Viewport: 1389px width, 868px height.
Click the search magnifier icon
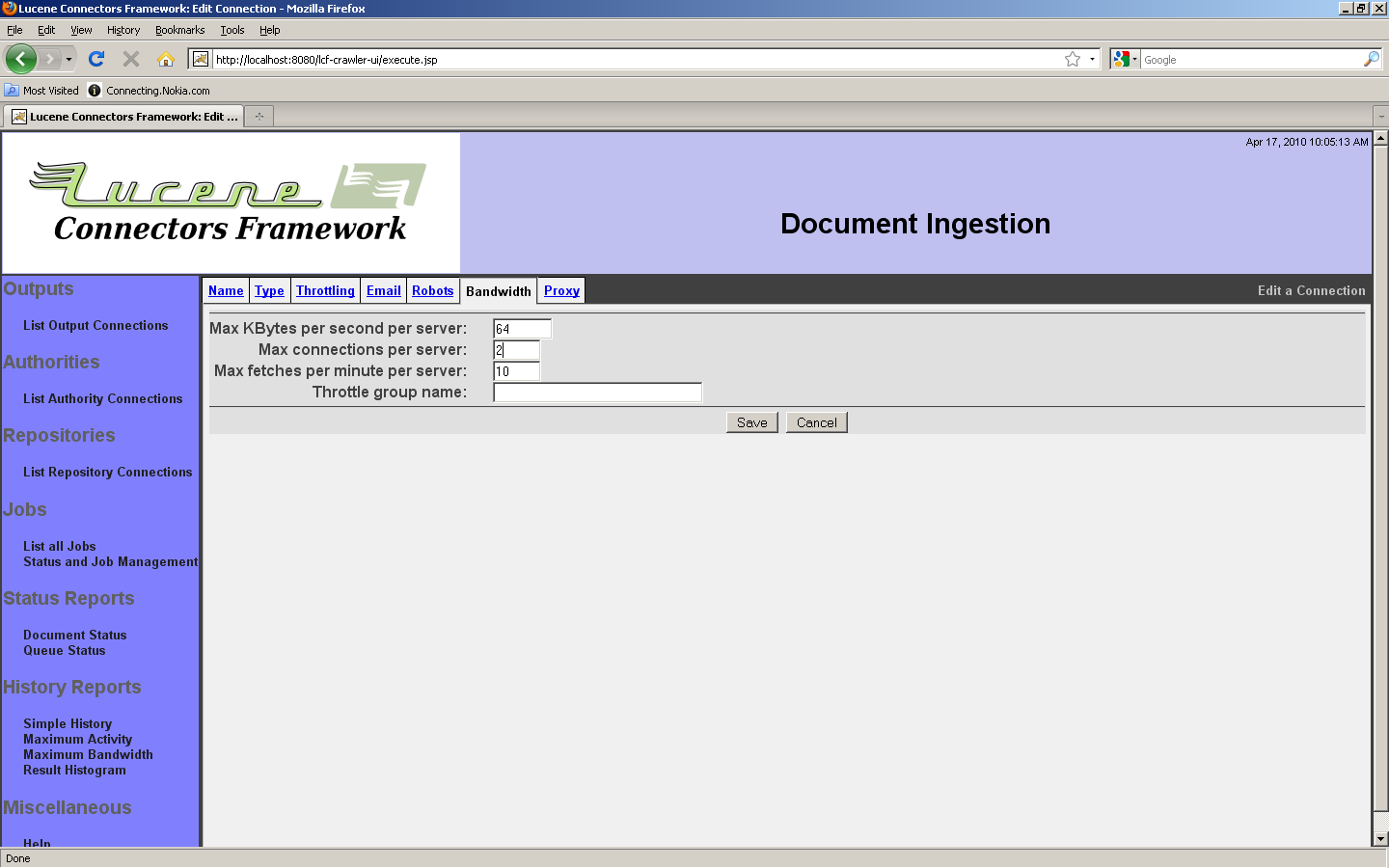(x=1371, y=59)
